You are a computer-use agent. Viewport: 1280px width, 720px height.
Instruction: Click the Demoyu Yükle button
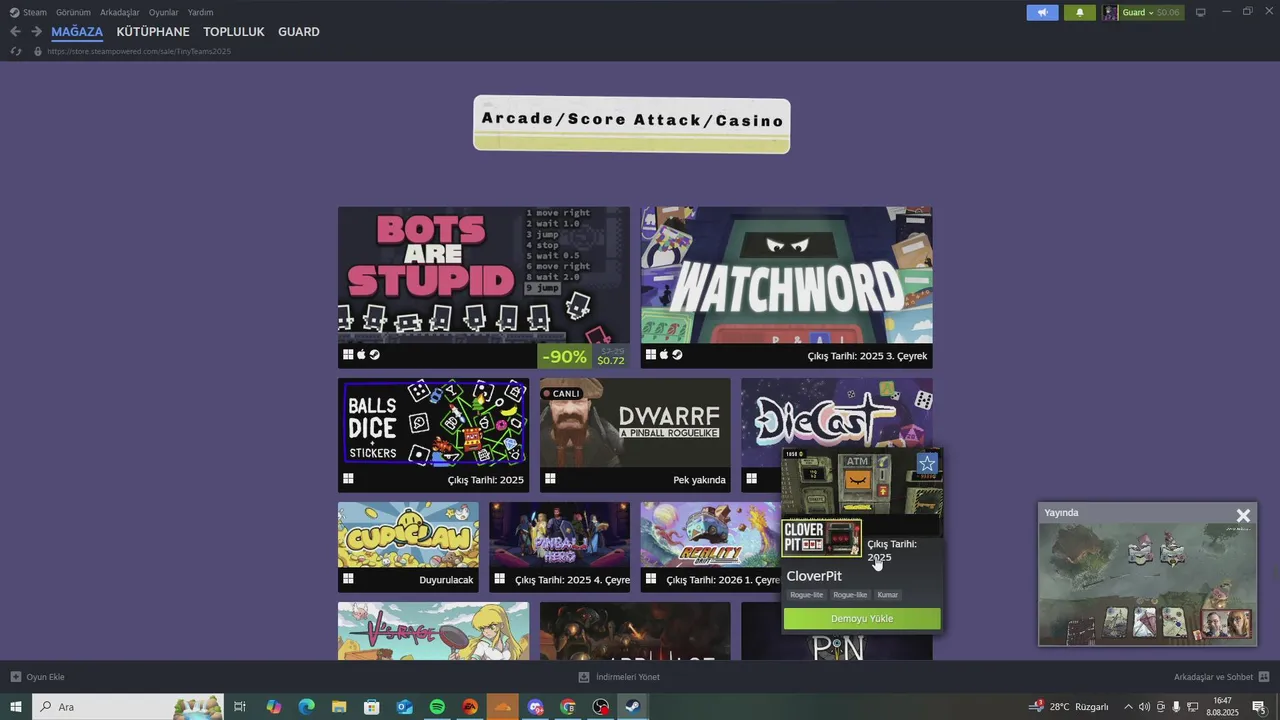862,619
